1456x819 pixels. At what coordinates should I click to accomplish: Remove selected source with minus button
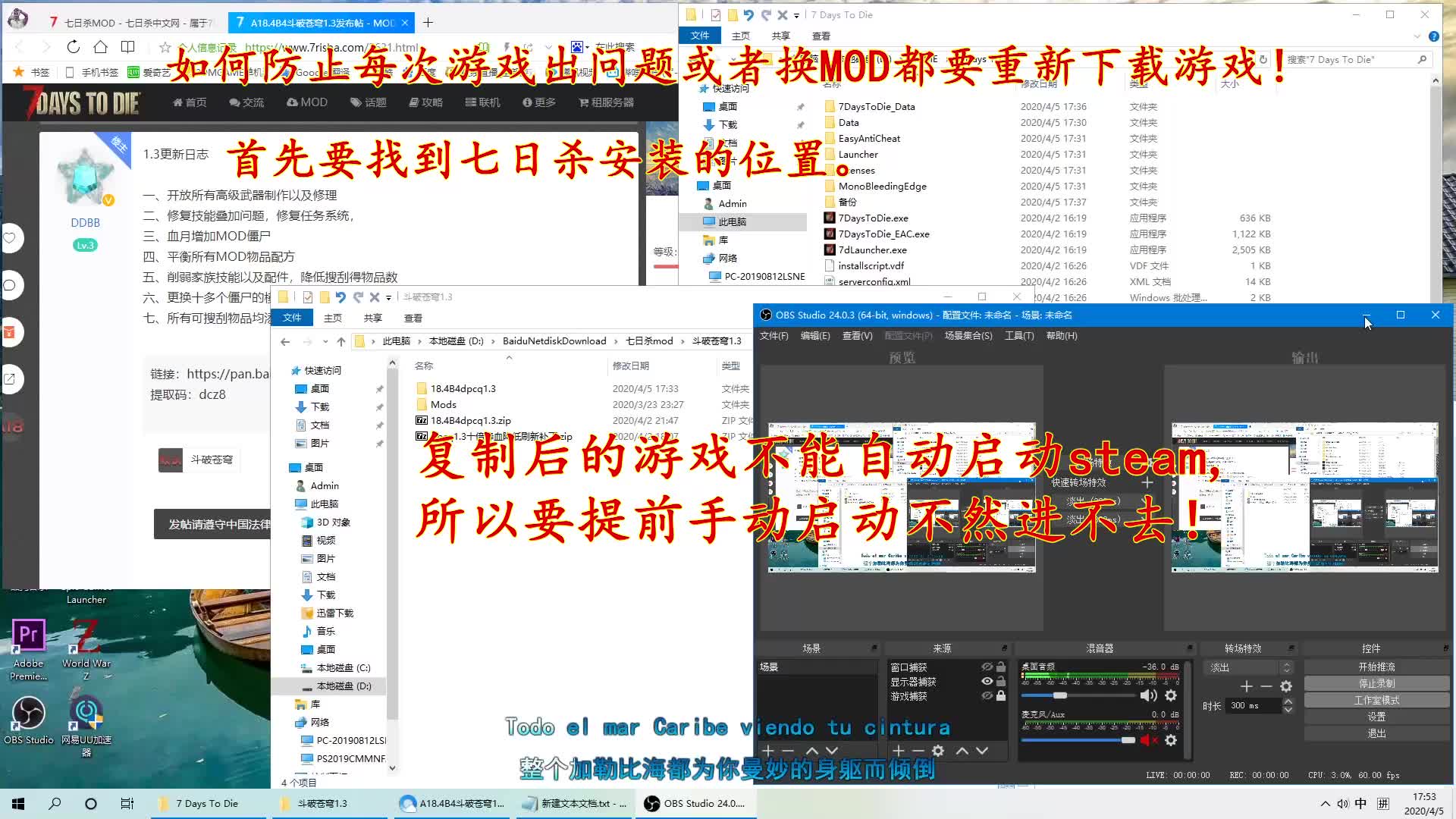[x=918, y=751]
